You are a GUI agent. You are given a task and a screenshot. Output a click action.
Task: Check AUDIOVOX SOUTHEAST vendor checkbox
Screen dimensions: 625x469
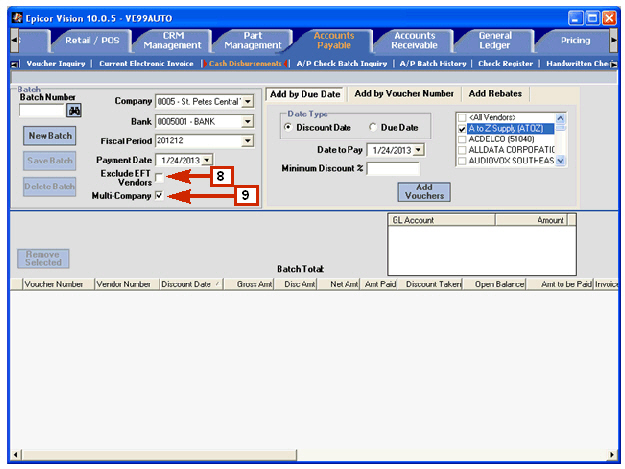(462, 161)
